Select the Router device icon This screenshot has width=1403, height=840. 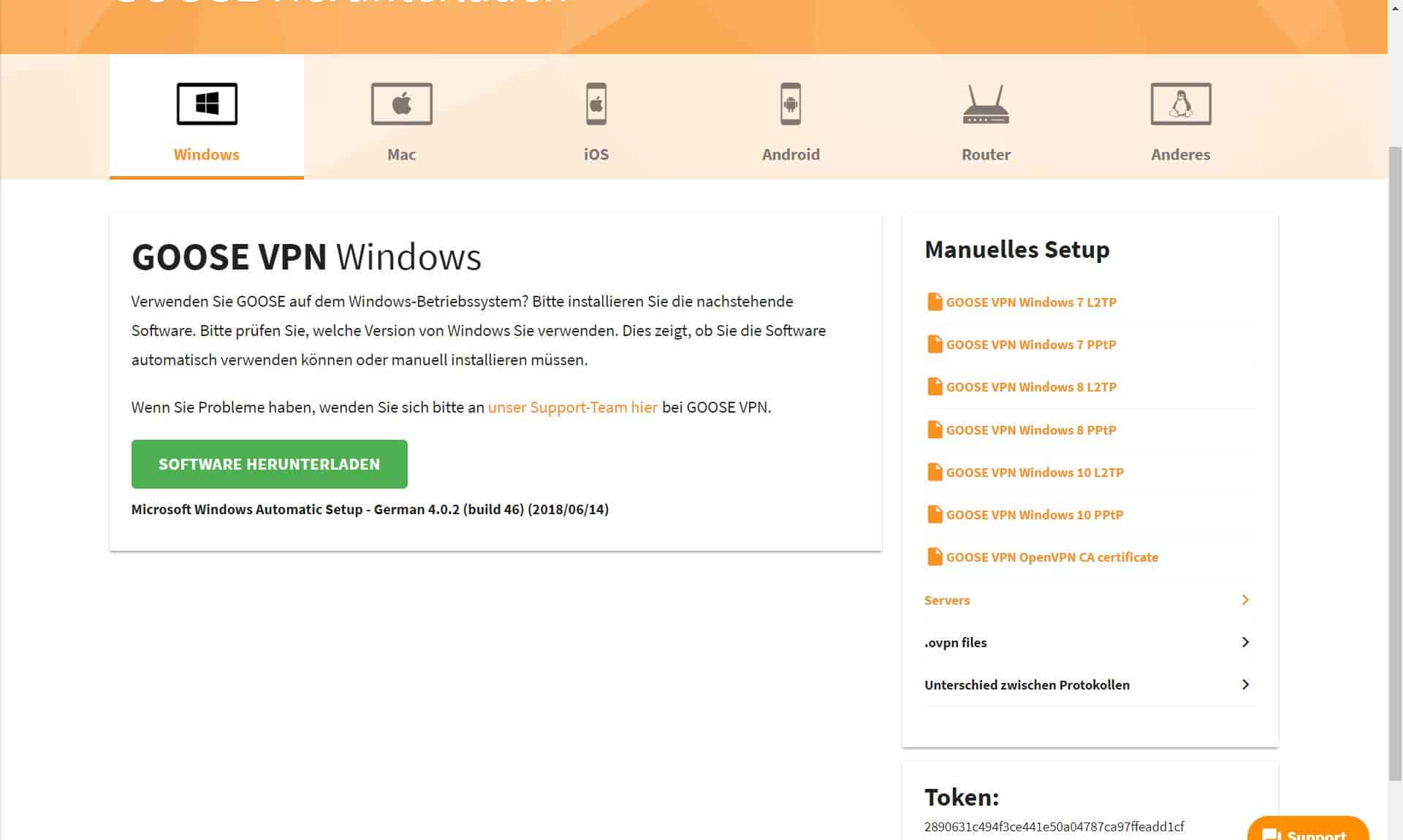click(986, 104)
